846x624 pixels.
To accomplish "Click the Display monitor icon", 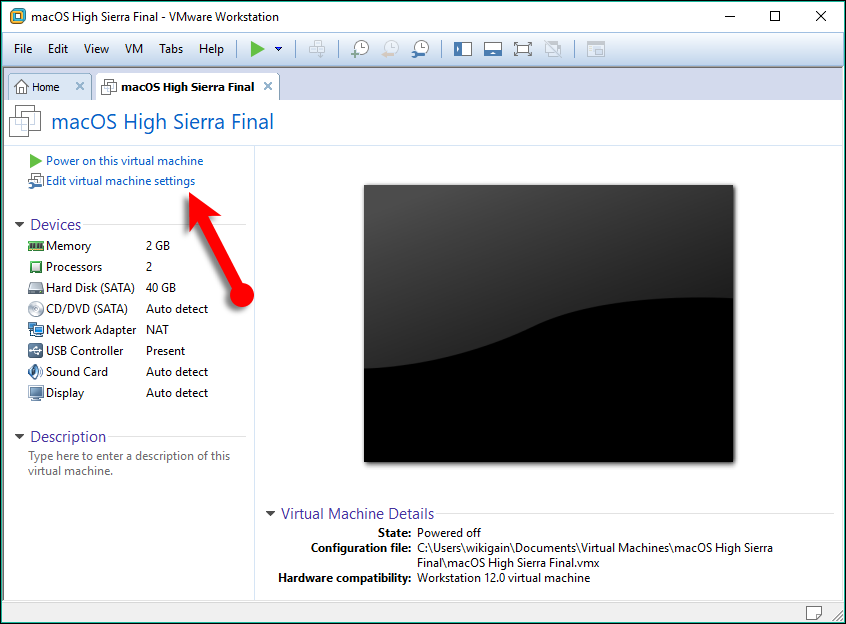I will (36, 393).
